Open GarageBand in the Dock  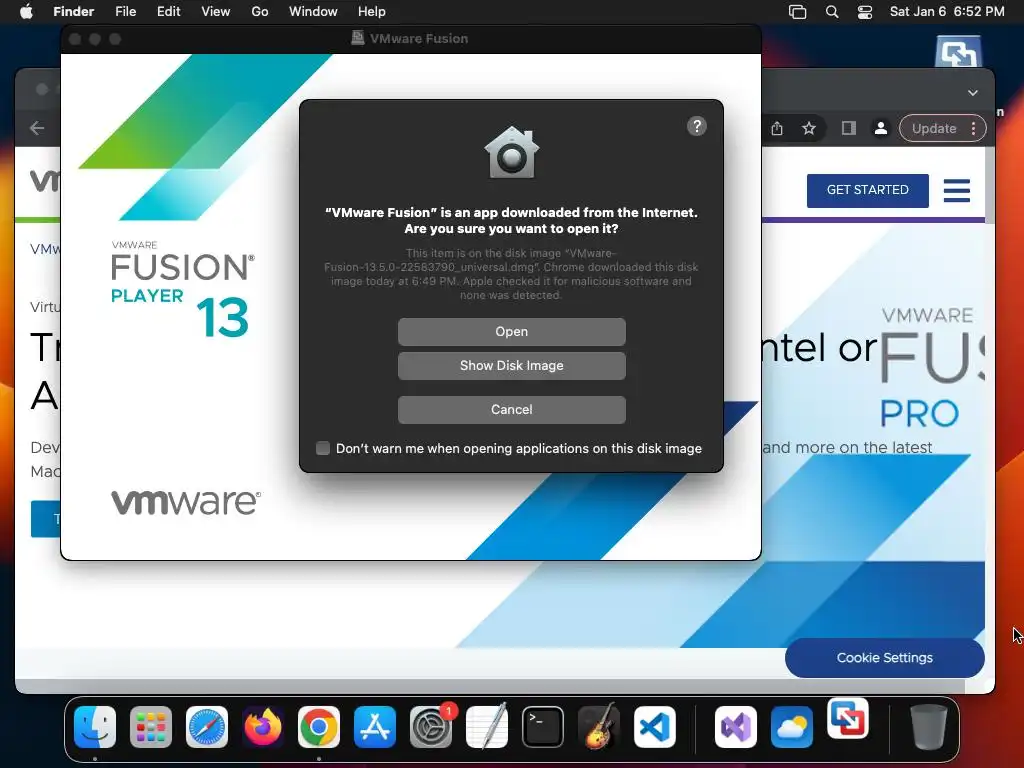click(x=599, y=726)
